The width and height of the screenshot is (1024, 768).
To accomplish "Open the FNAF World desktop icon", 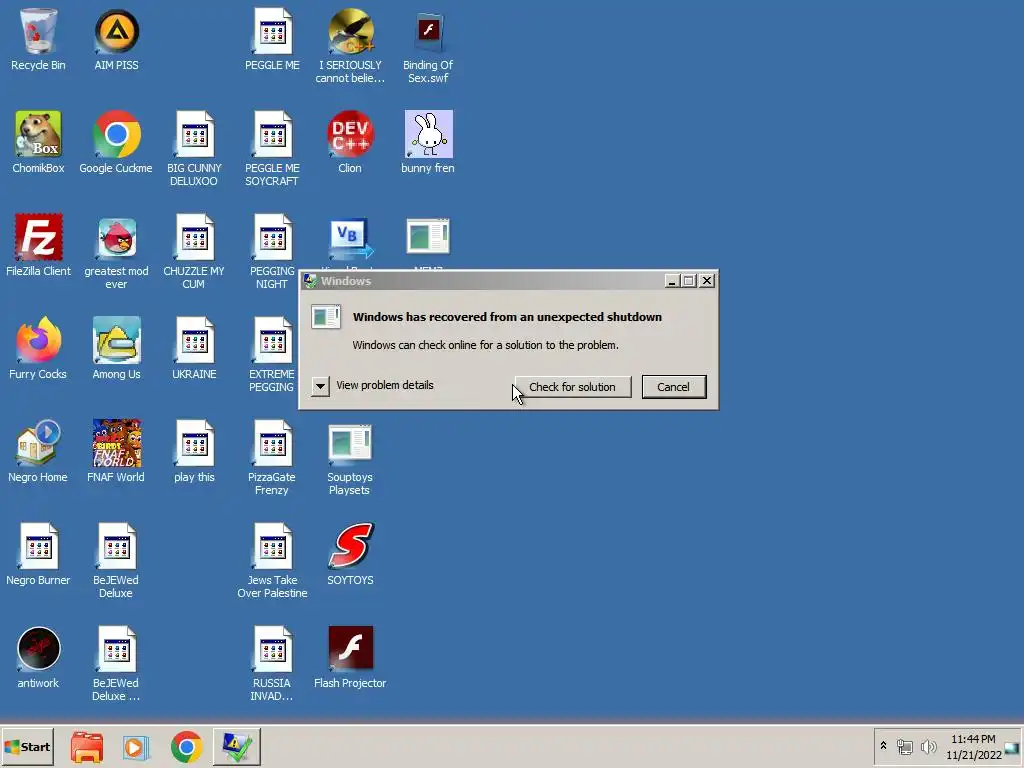I will pos(116,452).
